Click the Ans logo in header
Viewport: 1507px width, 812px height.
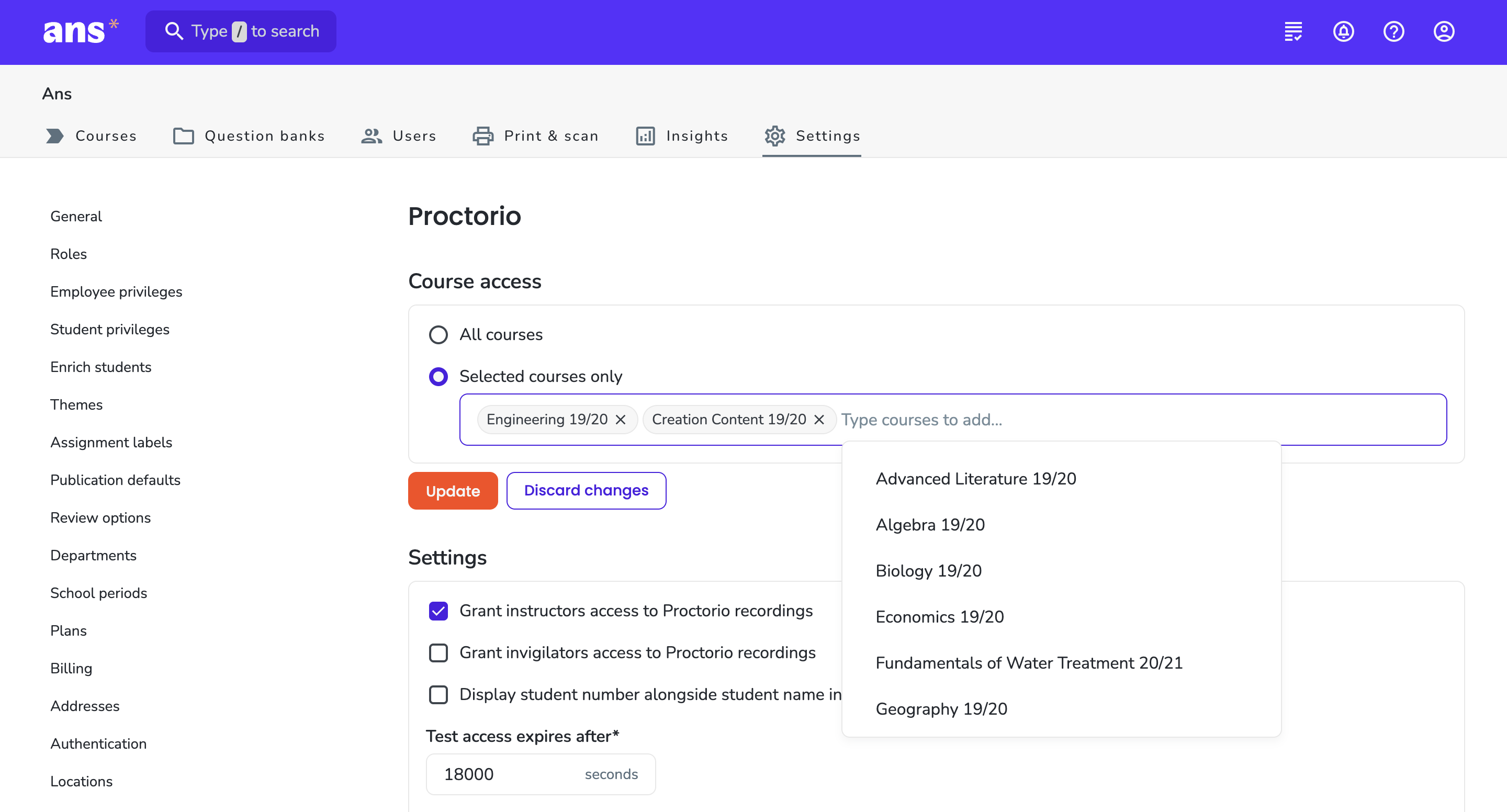80,31
